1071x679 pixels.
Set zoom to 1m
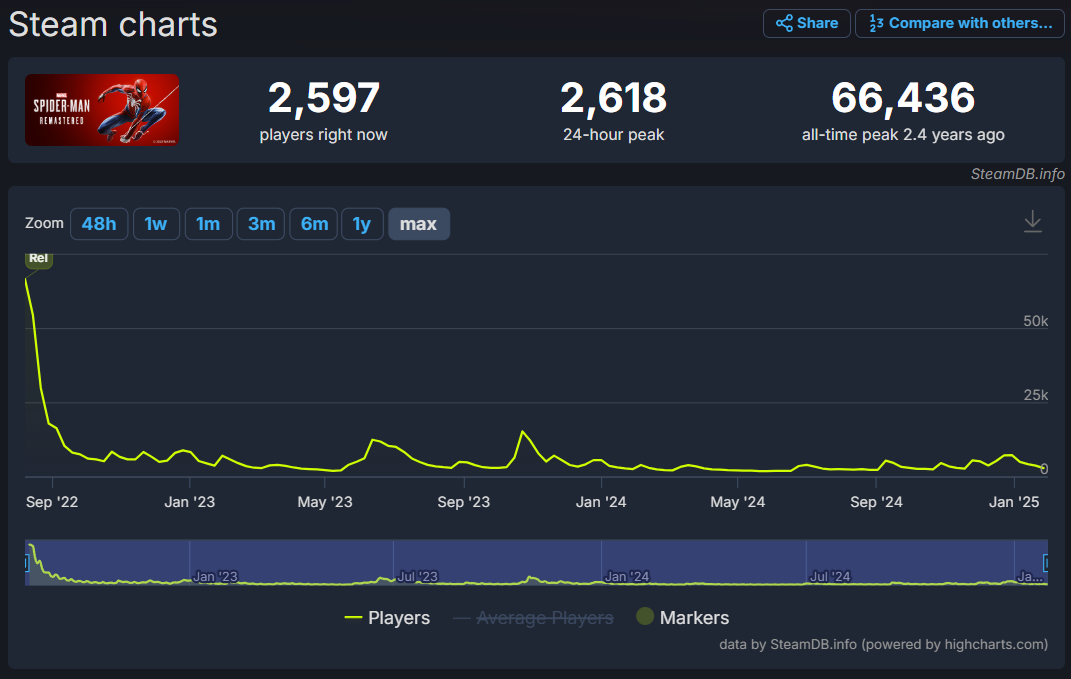(208, 224)
